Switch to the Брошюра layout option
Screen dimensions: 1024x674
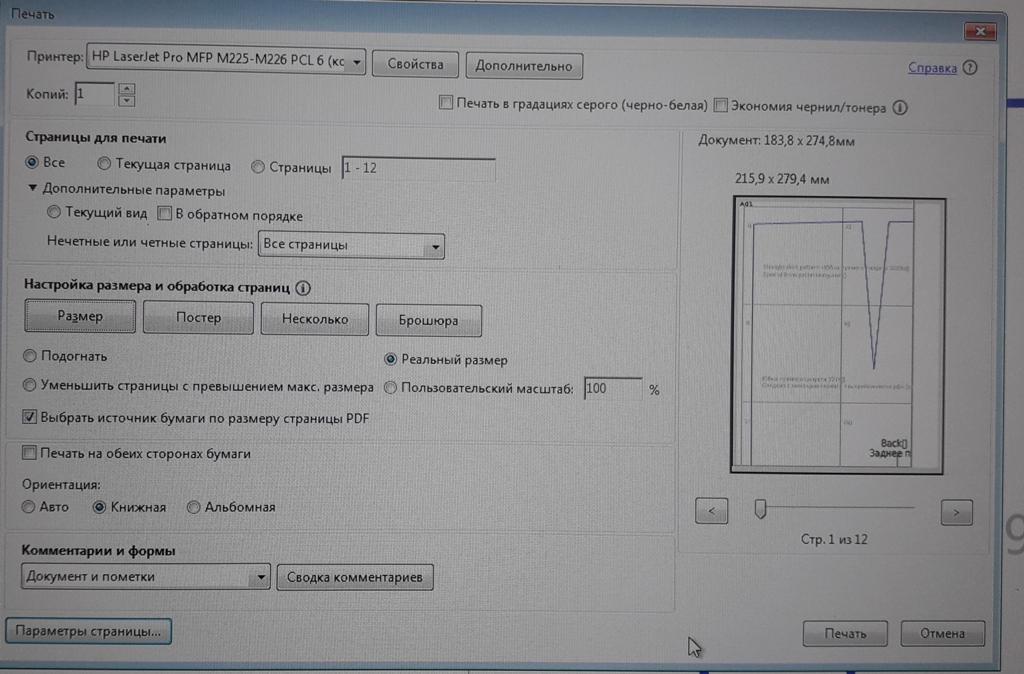[428, 320]
